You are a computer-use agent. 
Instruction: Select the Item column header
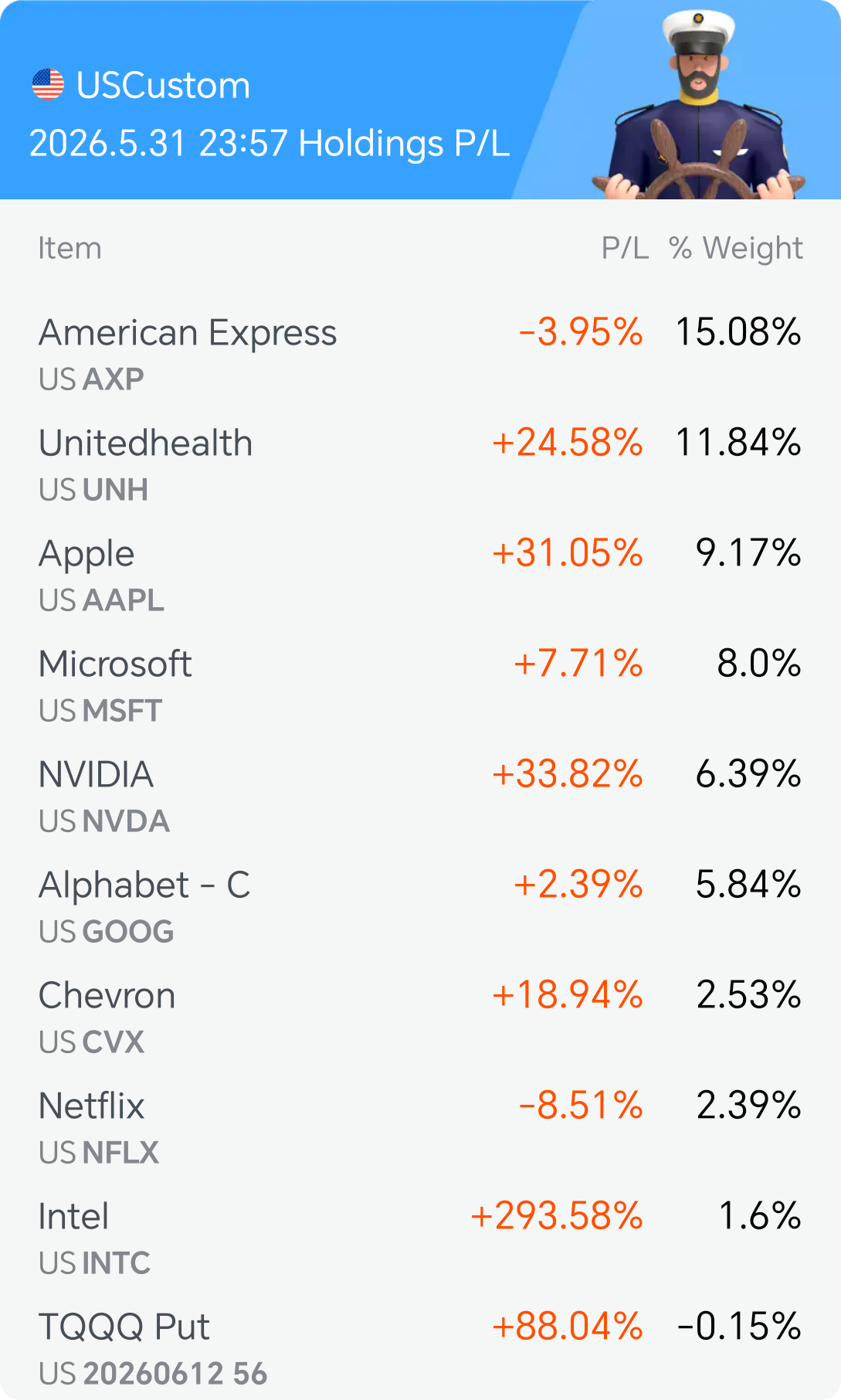(70, 249)
